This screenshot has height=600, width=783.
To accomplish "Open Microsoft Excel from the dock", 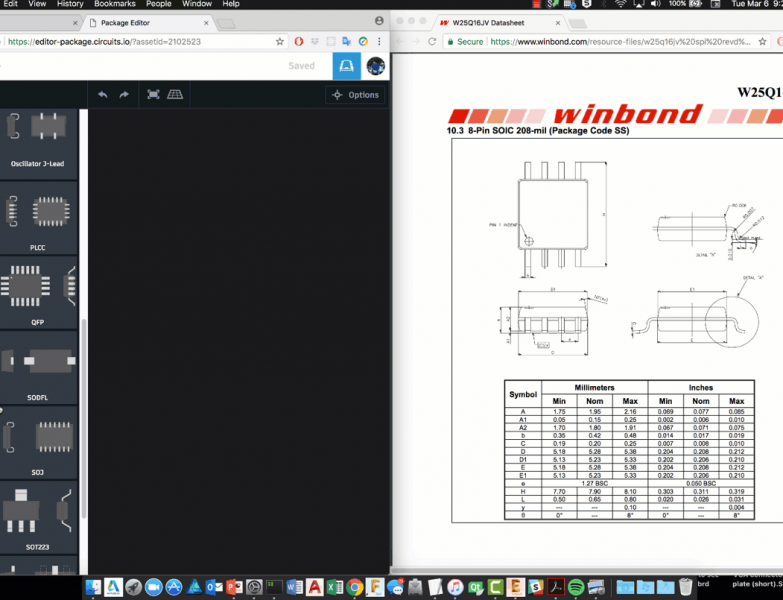I will (x=335, y=587).
